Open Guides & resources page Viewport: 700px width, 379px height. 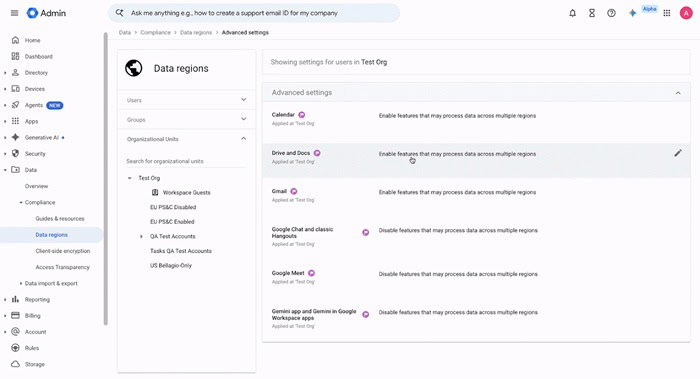(x=60, y=218)
